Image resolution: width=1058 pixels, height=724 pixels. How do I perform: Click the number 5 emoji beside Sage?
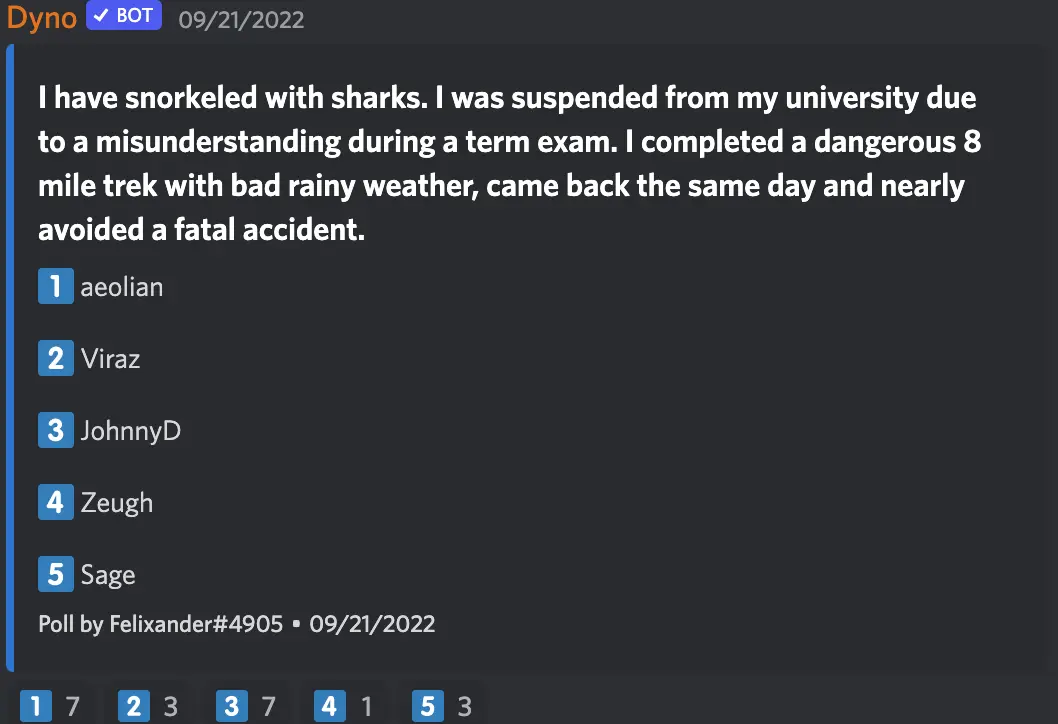coord(55,574)
